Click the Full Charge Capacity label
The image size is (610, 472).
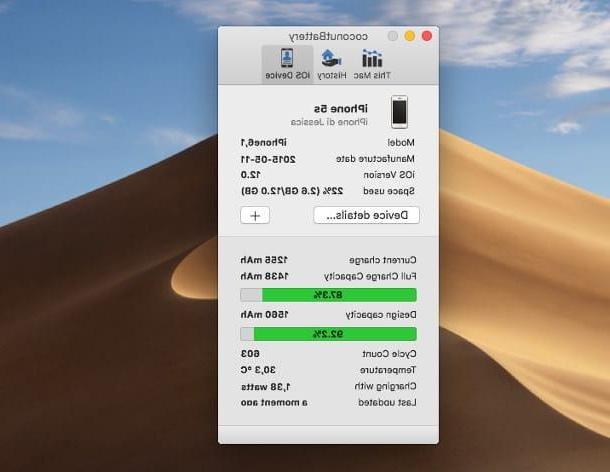[x=370, y=276]
